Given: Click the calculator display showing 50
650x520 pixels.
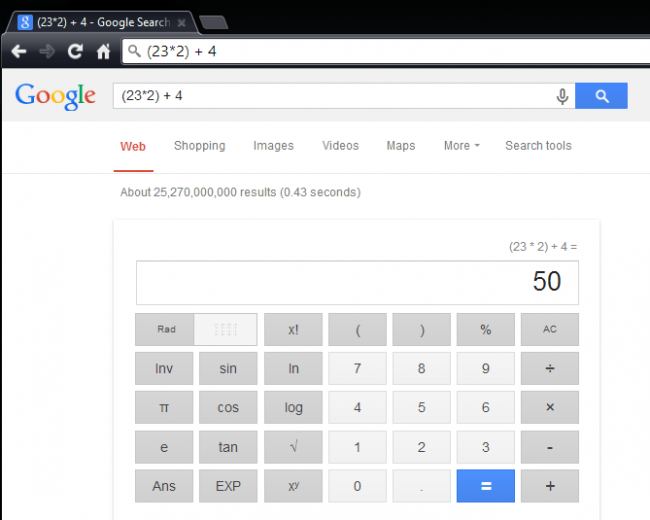Looking at the screenshot, I should coord(357,282).
